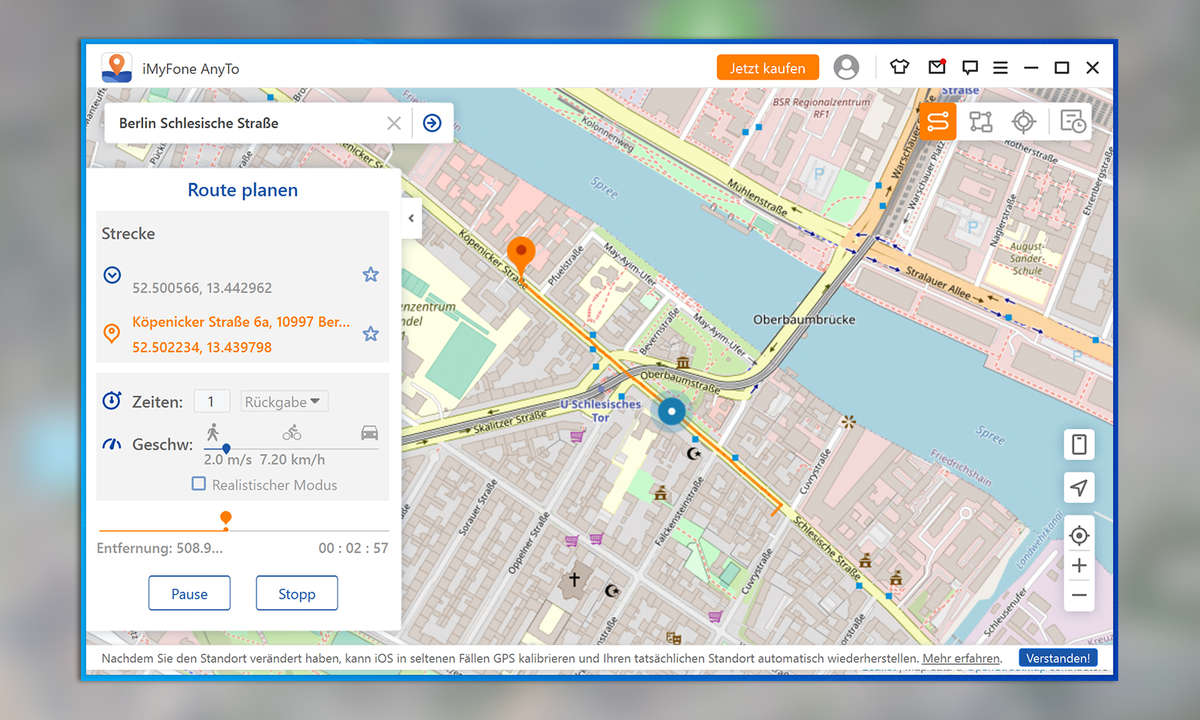Open the T-shirt skin icon
The height and width of the screenshot is (720, 1200).
(900, 68)
